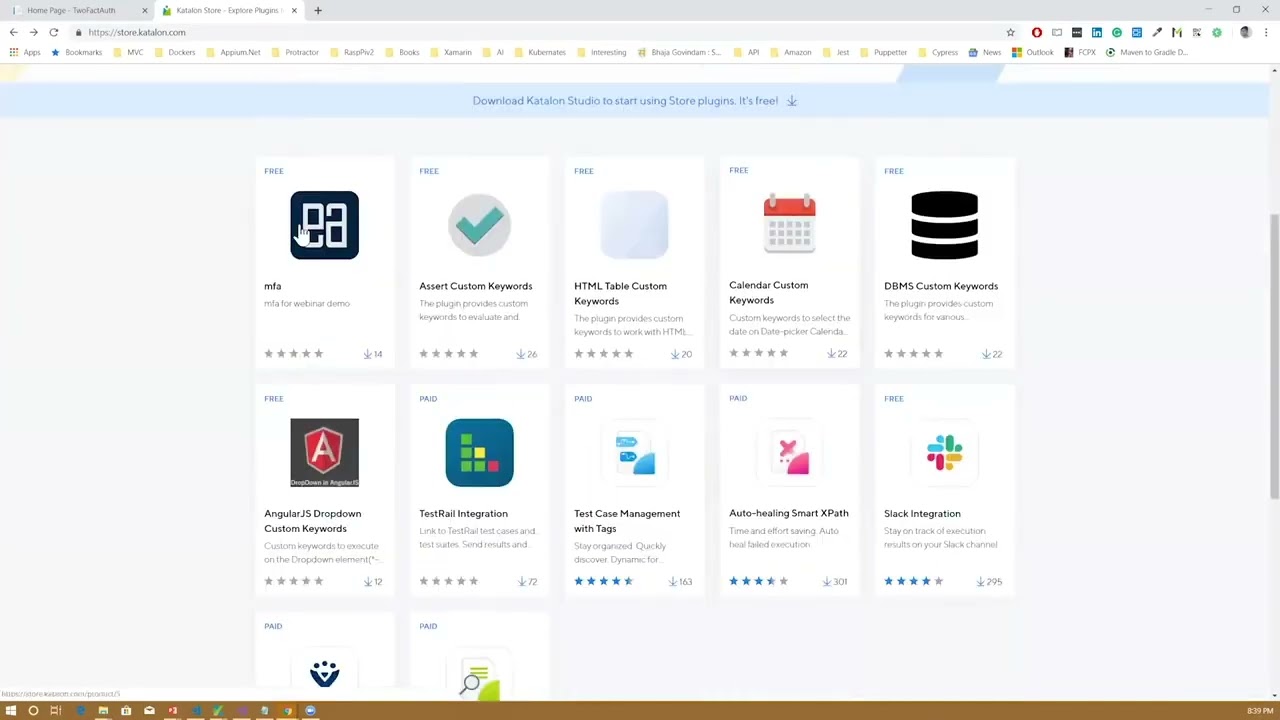1280x720 pixels.
Task: Open the Dockers bookmark folder
Action: coord(175,52)
